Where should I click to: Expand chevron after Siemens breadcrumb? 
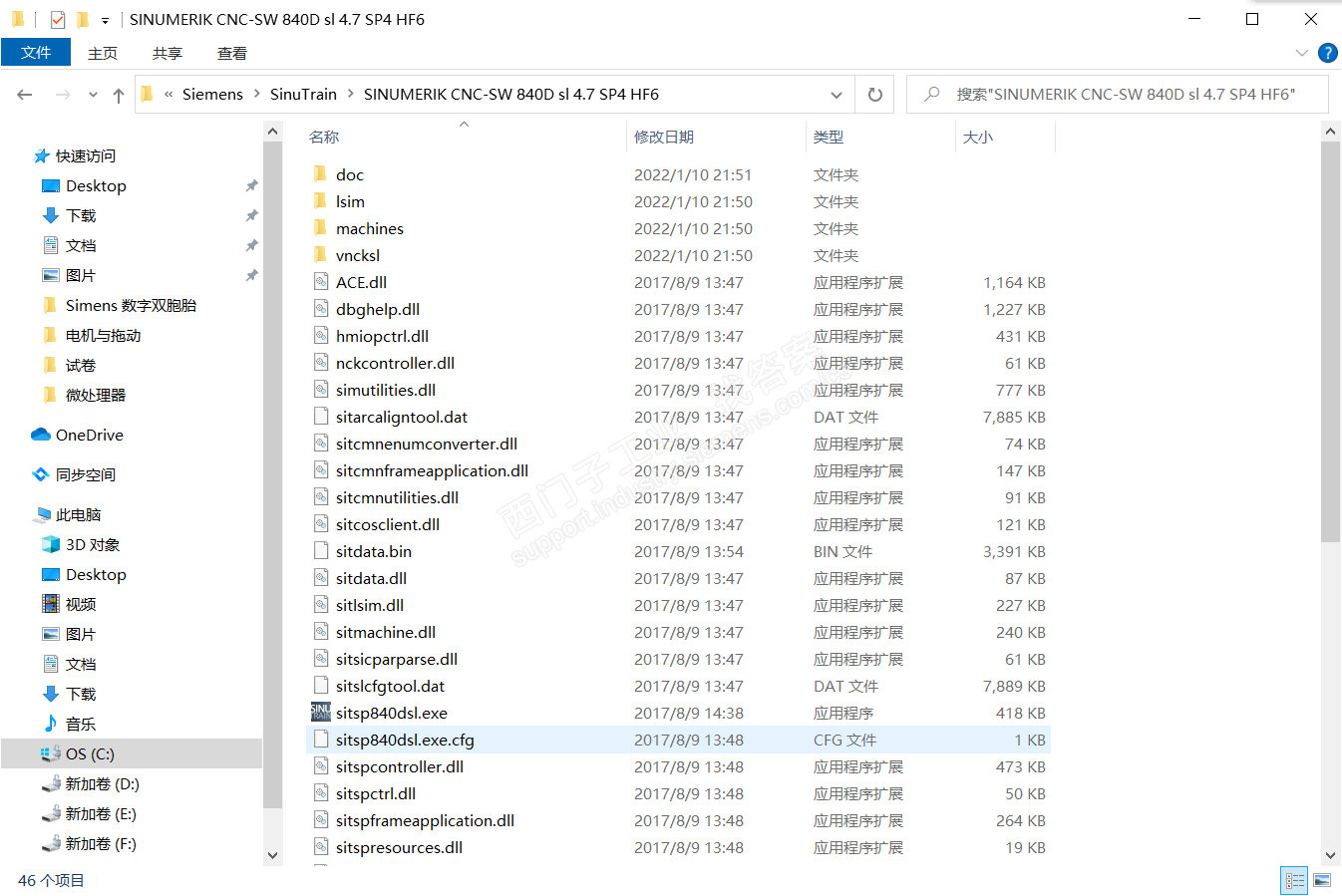(x=257, y=94)
